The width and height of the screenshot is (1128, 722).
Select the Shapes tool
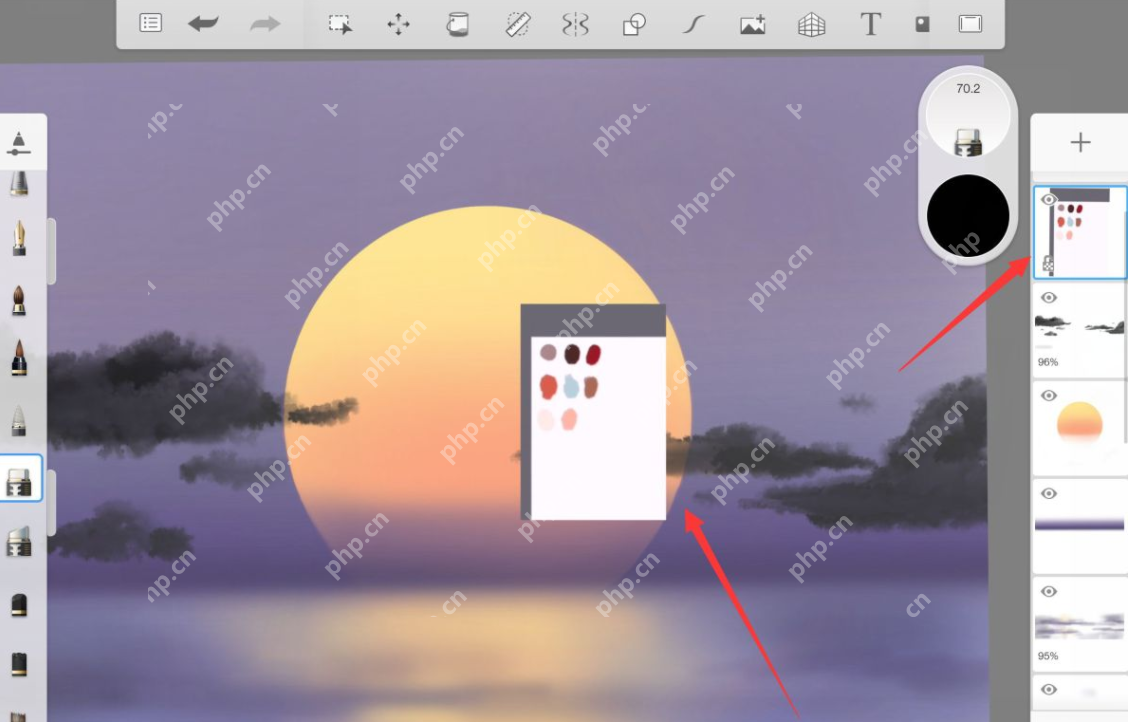point(632,23)
